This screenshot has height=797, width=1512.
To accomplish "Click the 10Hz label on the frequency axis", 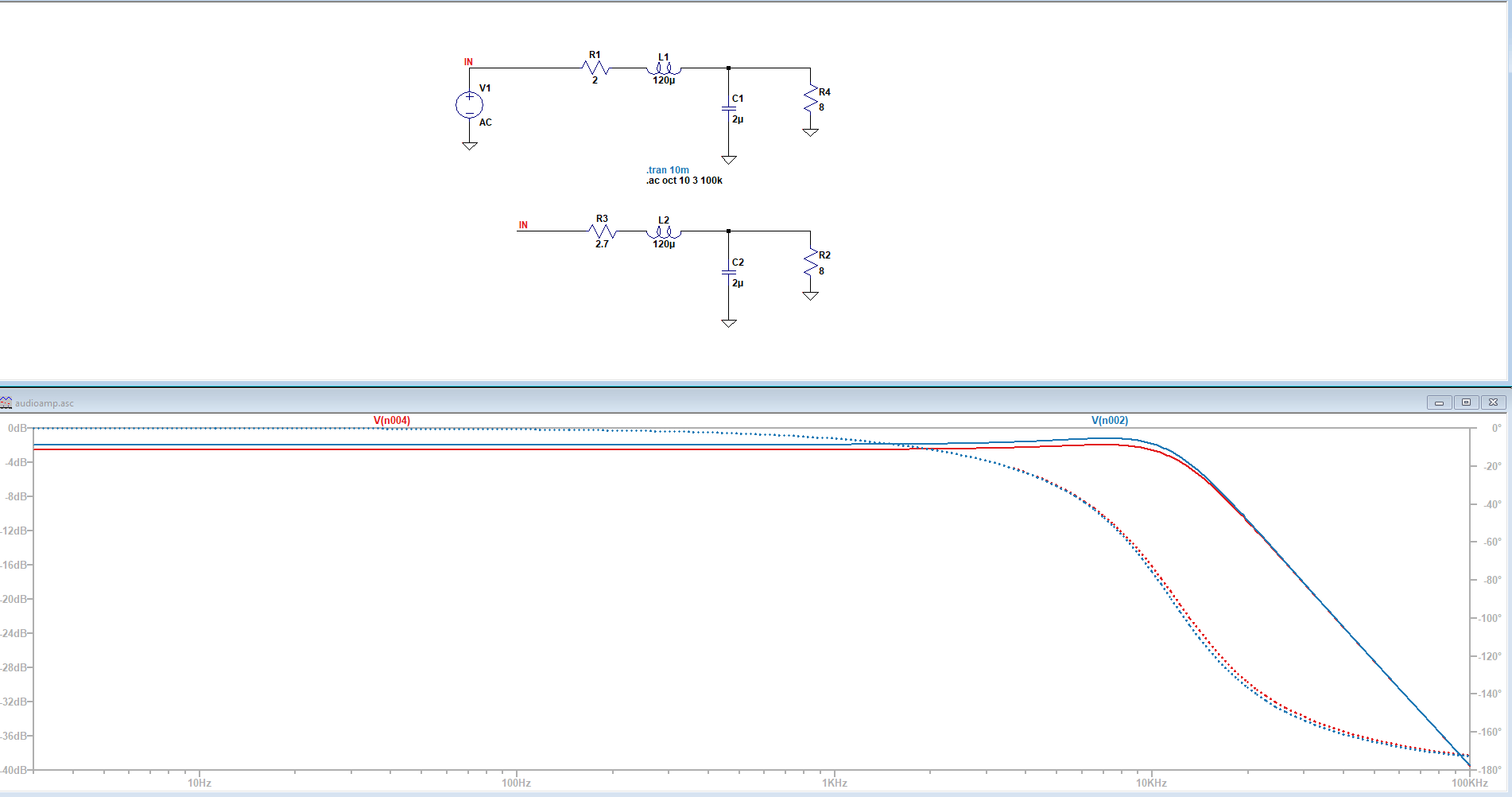I will tap(200, 783).
